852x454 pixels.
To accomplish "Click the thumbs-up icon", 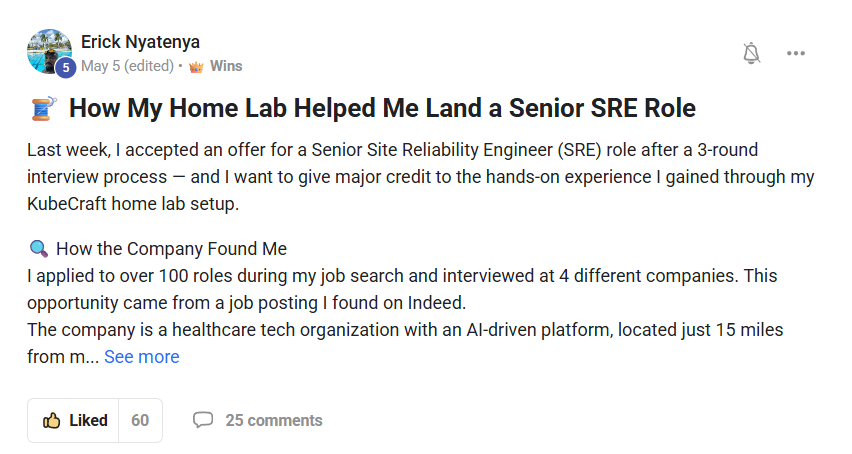I will pos(52,420).
